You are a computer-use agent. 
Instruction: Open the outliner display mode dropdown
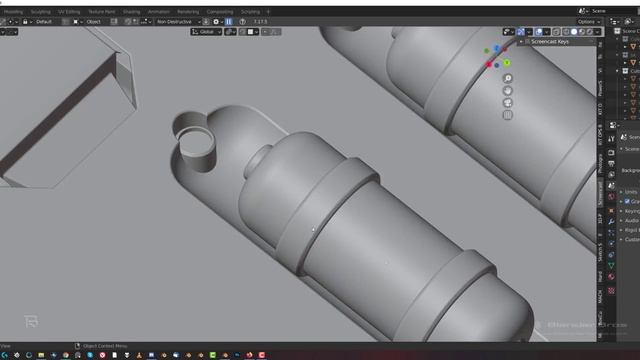[615, 22]
